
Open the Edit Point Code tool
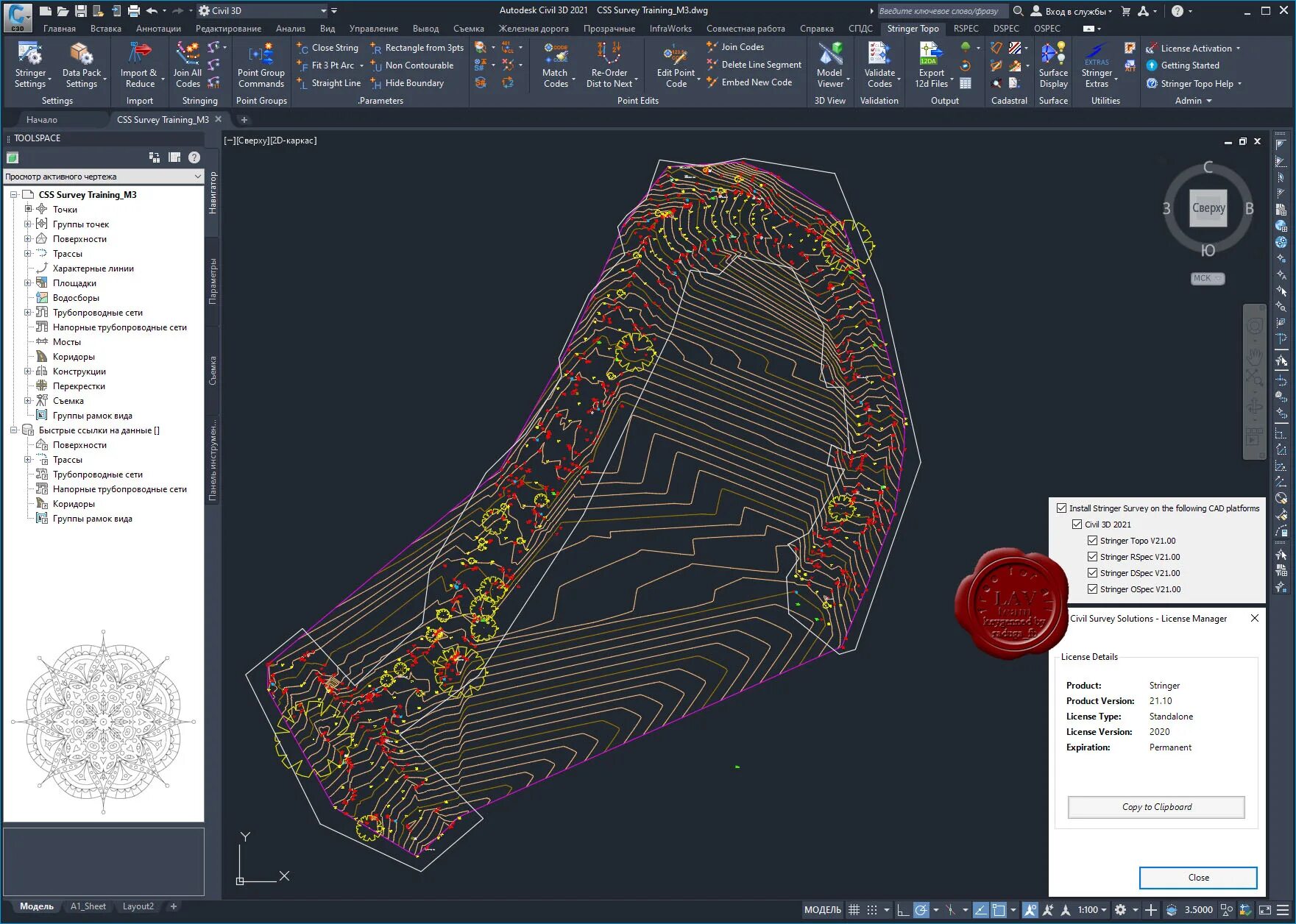(x=676, y=65)
